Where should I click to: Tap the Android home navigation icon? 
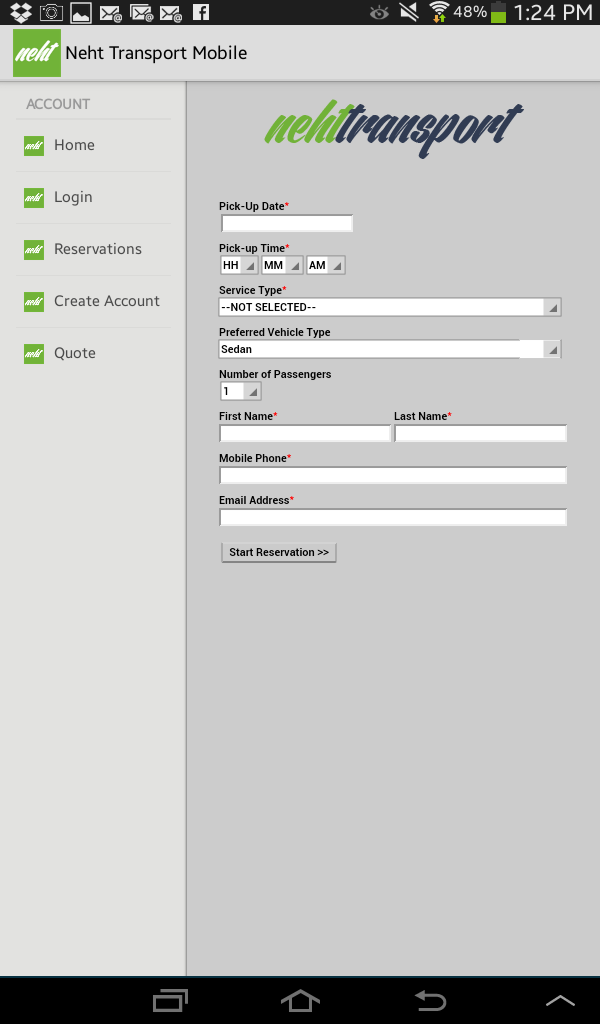[300, 1000]
